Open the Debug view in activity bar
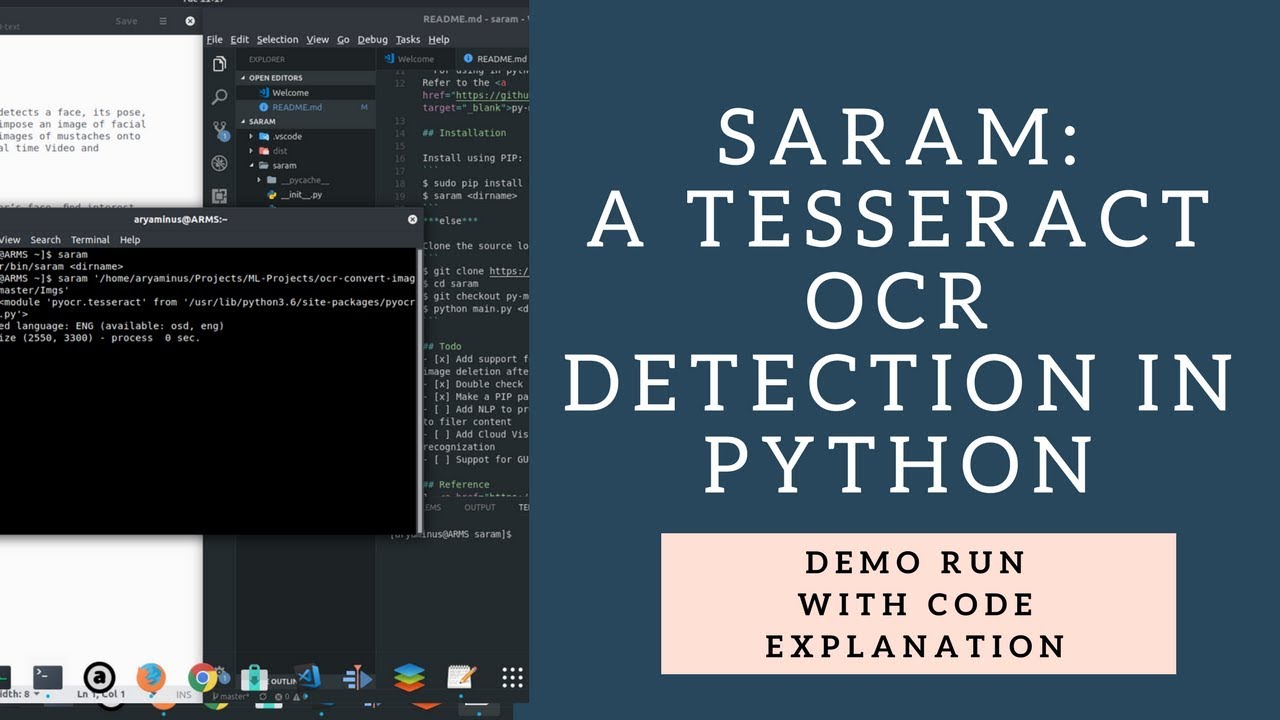 [x=219, y=163]
